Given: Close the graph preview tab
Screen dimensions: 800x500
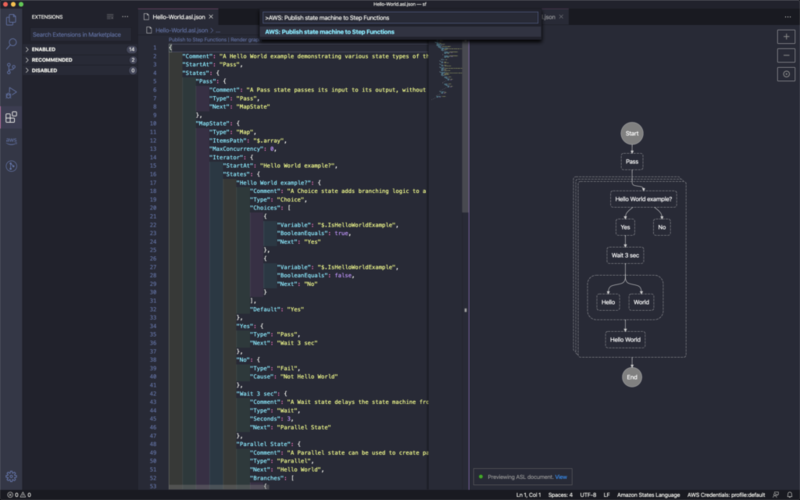Looking at the screenshot, I should (x=561, y=17).
